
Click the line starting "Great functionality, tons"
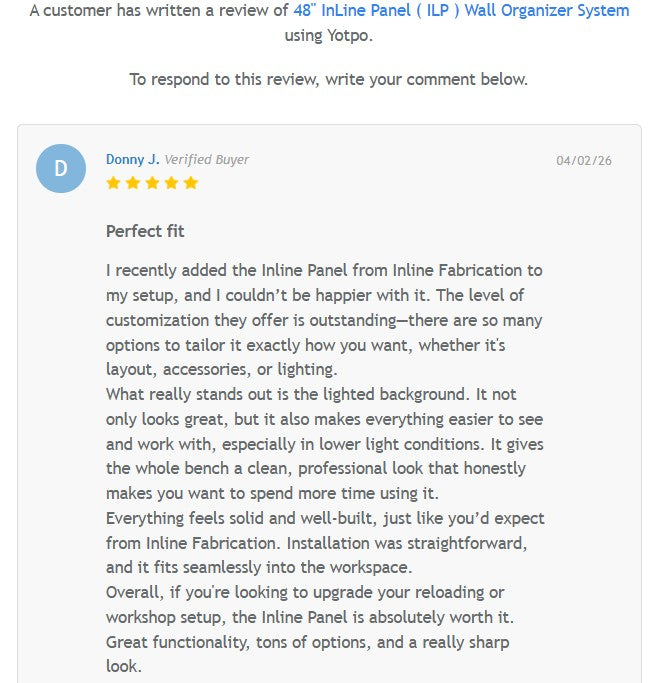(309, 641)
